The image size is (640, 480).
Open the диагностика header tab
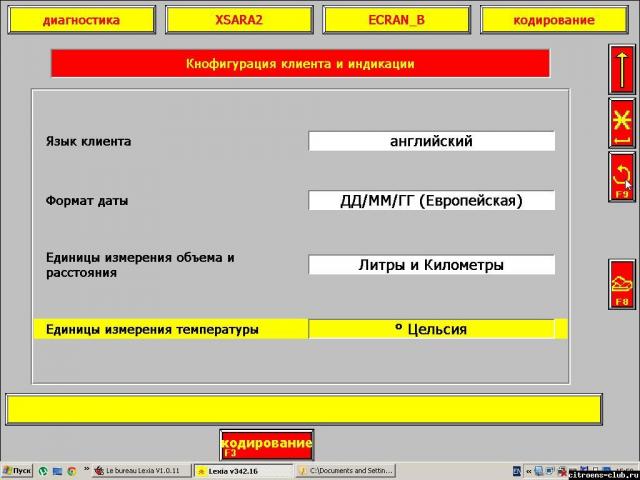[82, 20]
